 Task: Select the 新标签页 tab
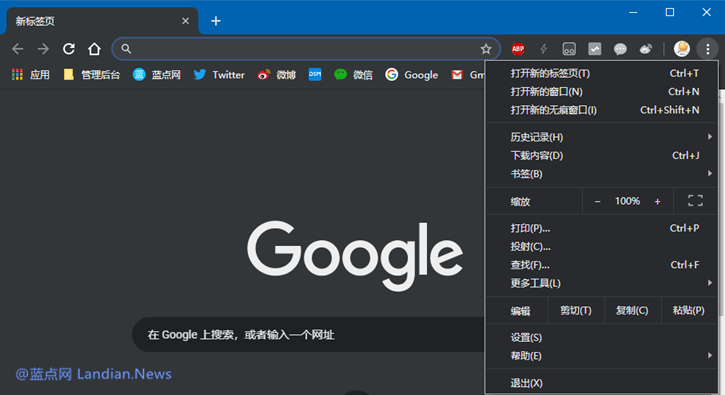click(x=102, y=21)
